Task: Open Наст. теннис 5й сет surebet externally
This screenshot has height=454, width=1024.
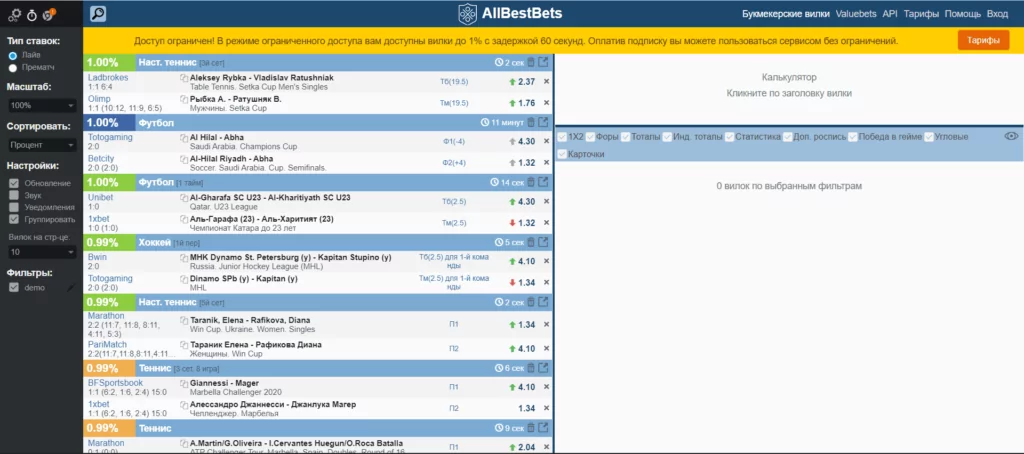Action: 543,302
